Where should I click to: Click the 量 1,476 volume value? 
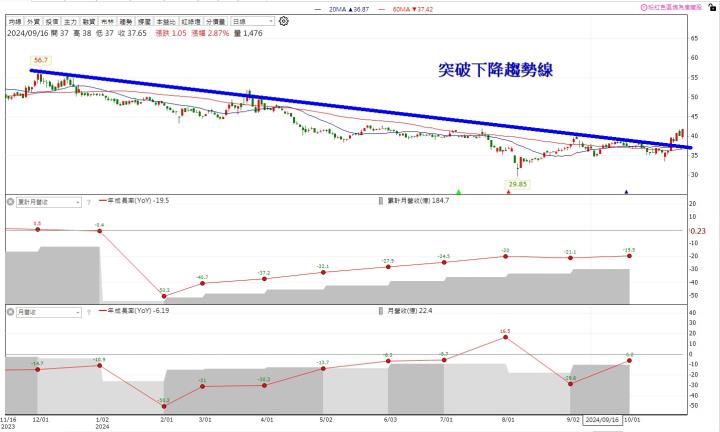pyautogui.click(x=248, y=34)
